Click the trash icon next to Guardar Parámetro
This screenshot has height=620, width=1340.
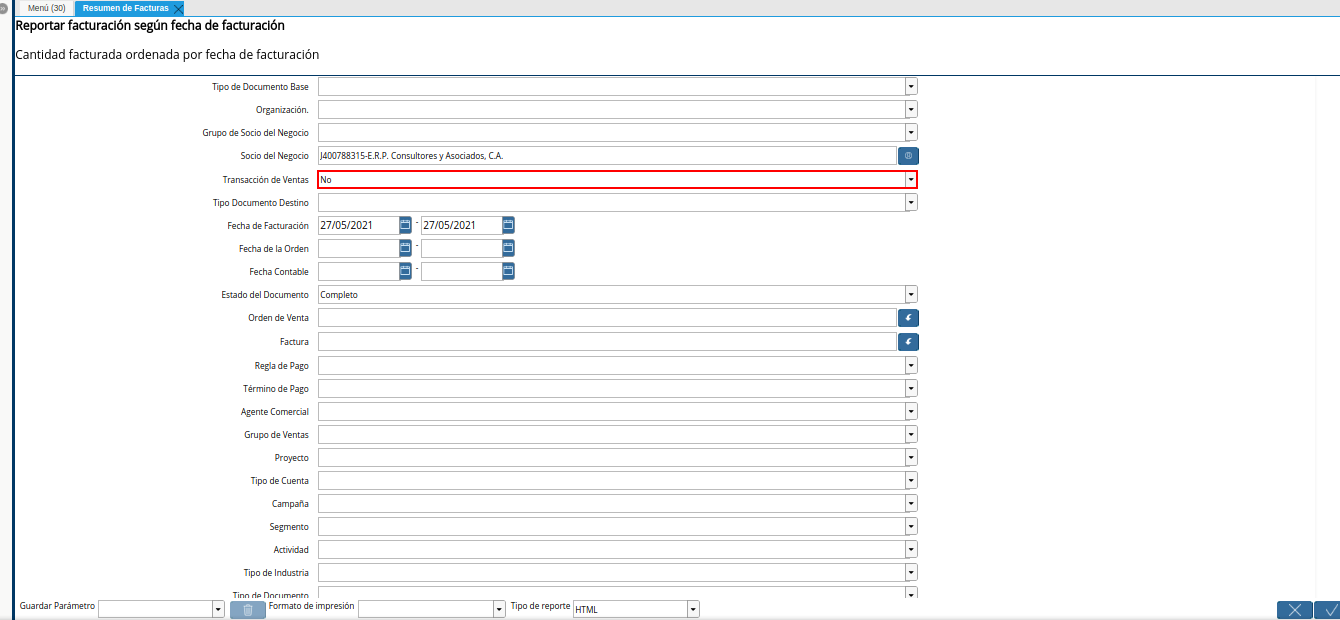[x=248, y=609]
